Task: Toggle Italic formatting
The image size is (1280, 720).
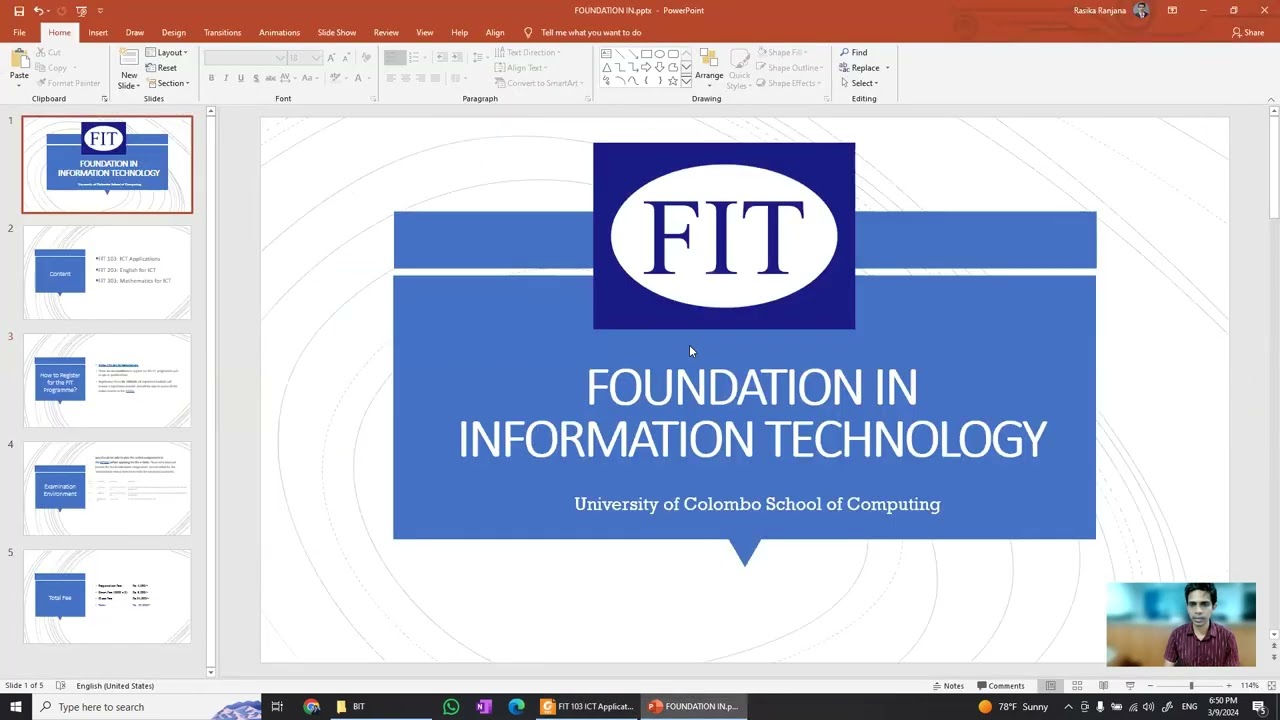Action: pos(226,78)
